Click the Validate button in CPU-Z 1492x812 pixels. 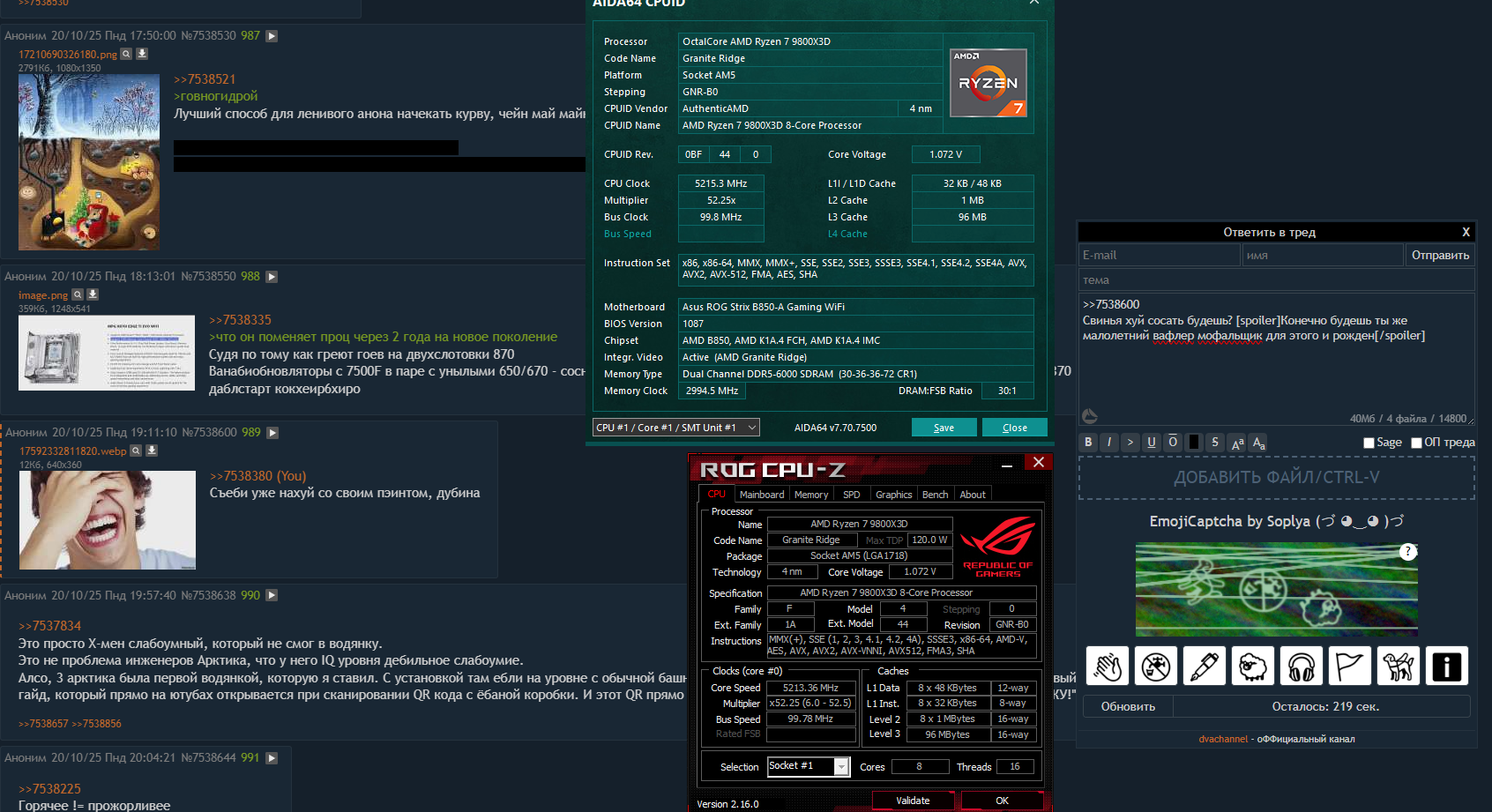pyautogui.click(x=913, y=801)
